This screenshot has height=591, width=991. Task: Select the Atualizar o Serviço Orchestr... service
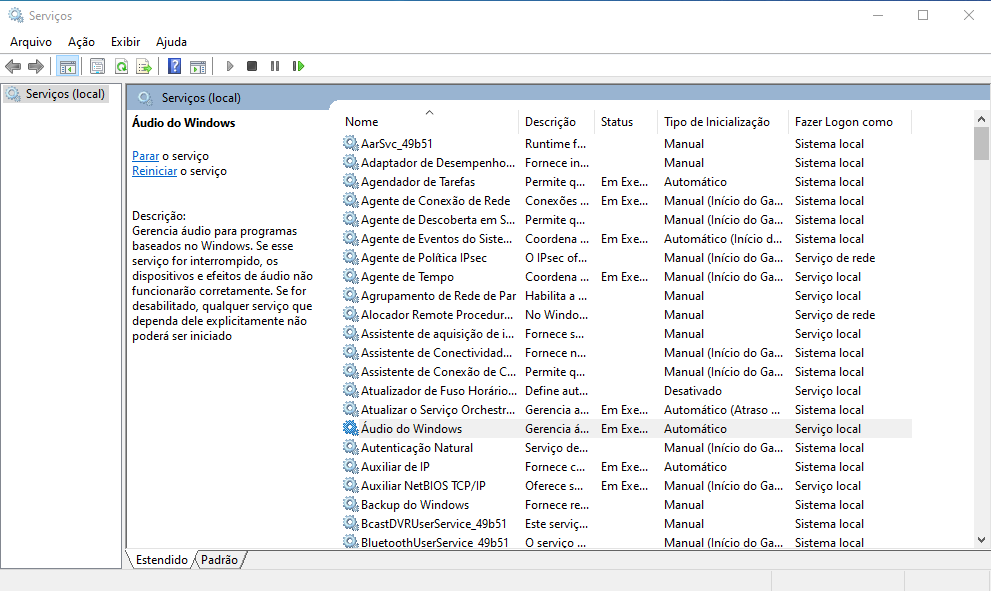pos(438,410)
